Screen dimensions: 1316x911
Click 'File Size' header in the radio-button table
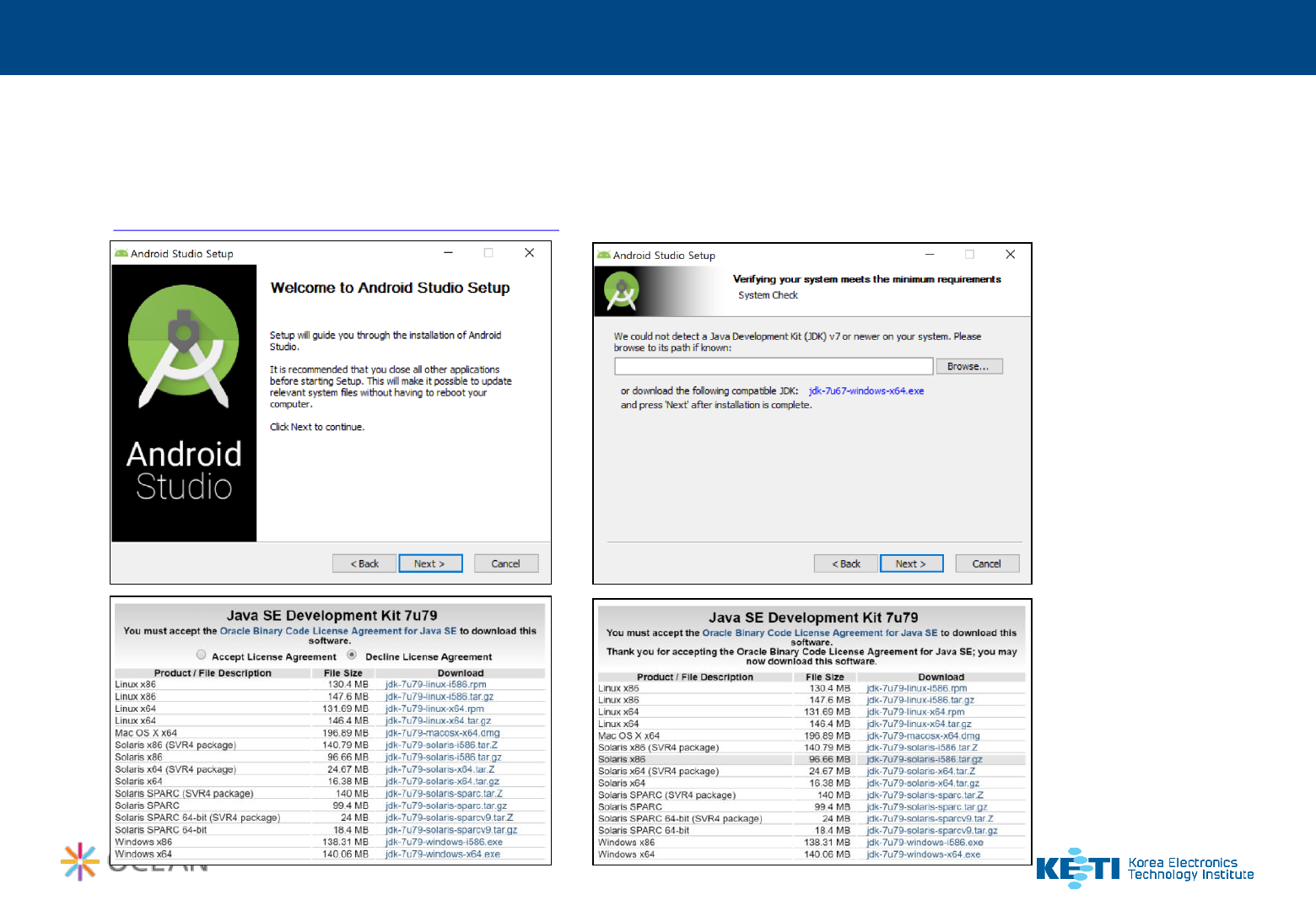click(x=343, y=673)
